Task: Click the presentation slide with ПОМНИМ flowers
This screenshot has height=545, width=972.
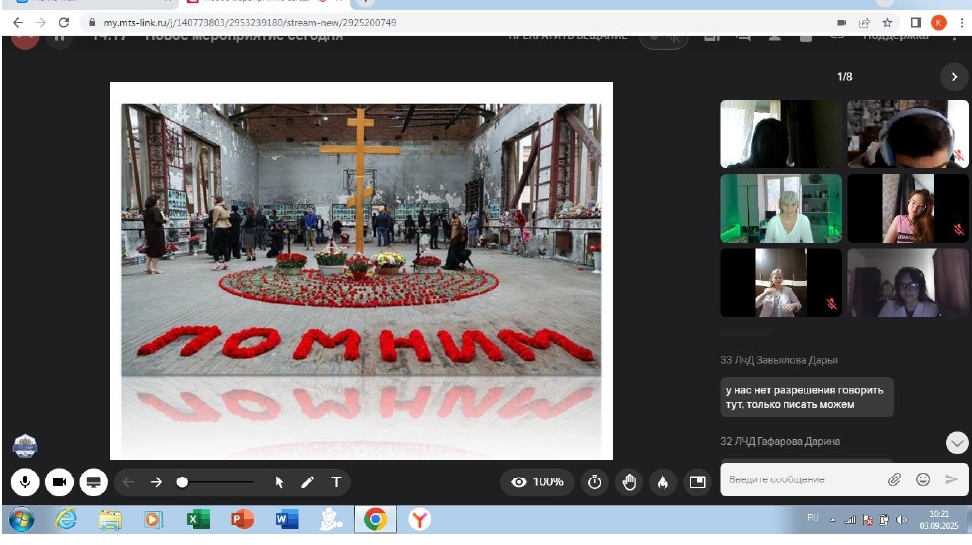Action: tap(361, 271)
